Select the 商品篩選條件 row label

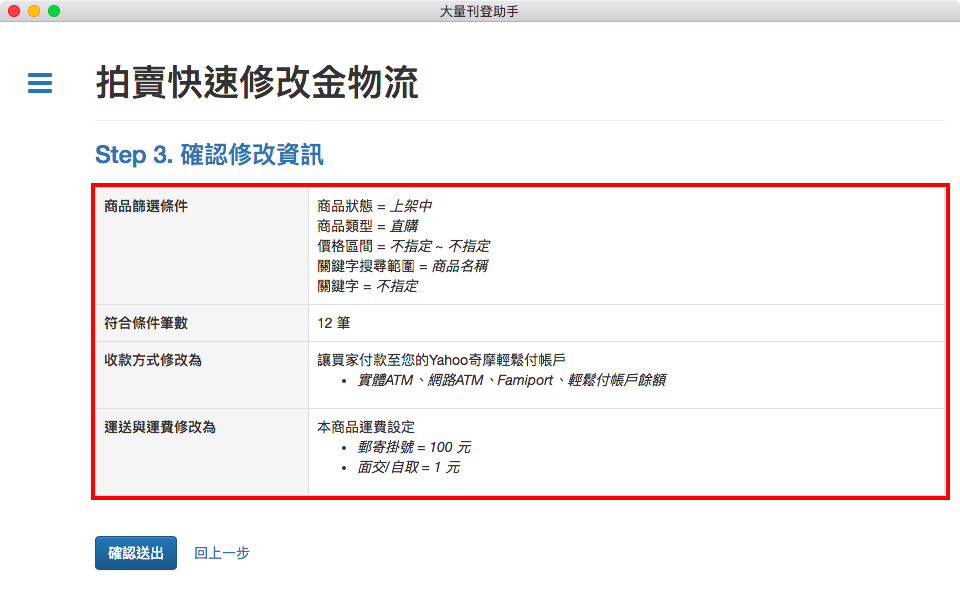pos(146,206)
